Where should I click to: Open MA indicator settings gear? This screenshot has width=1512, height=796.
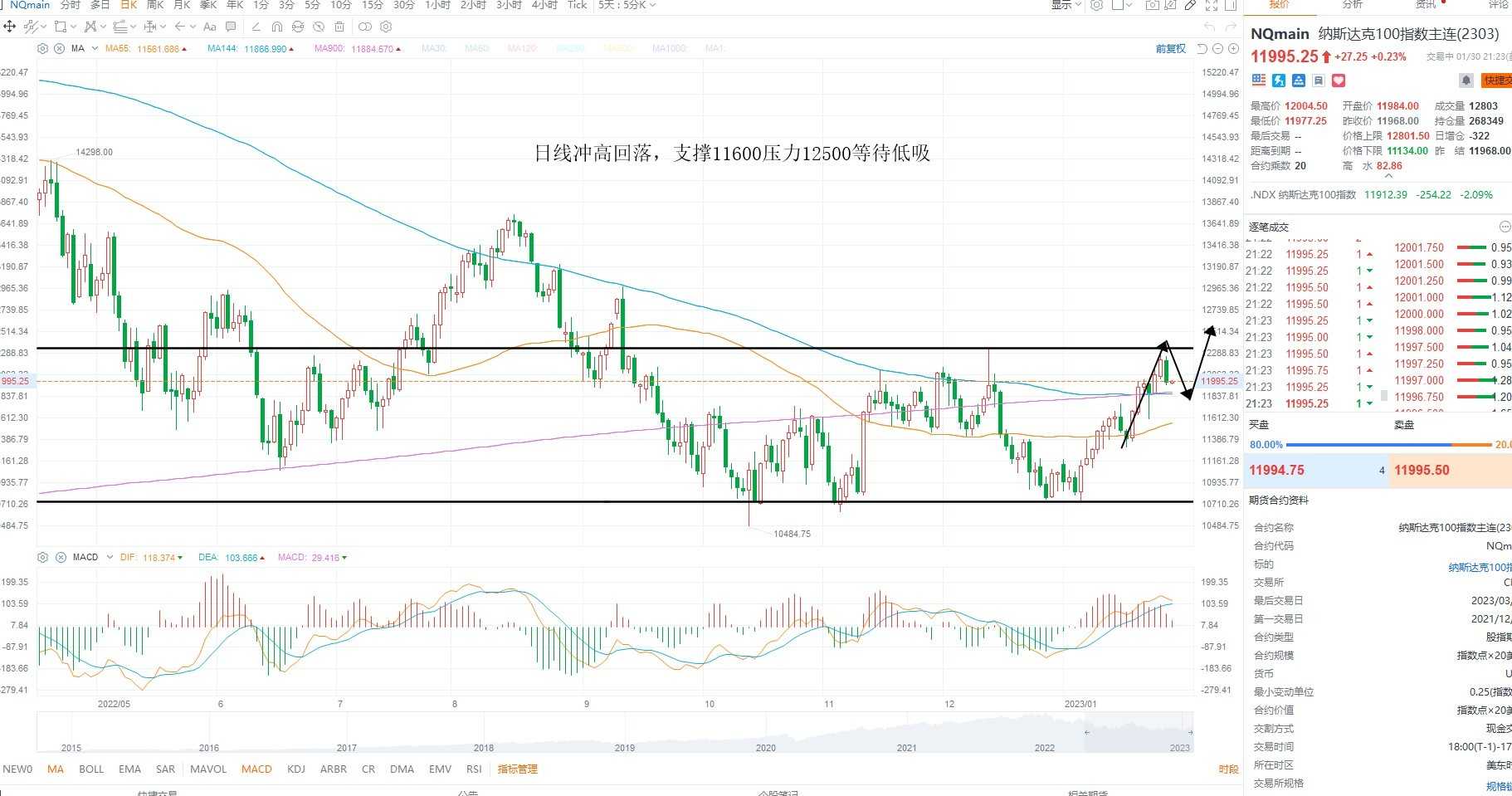(43, 49)
